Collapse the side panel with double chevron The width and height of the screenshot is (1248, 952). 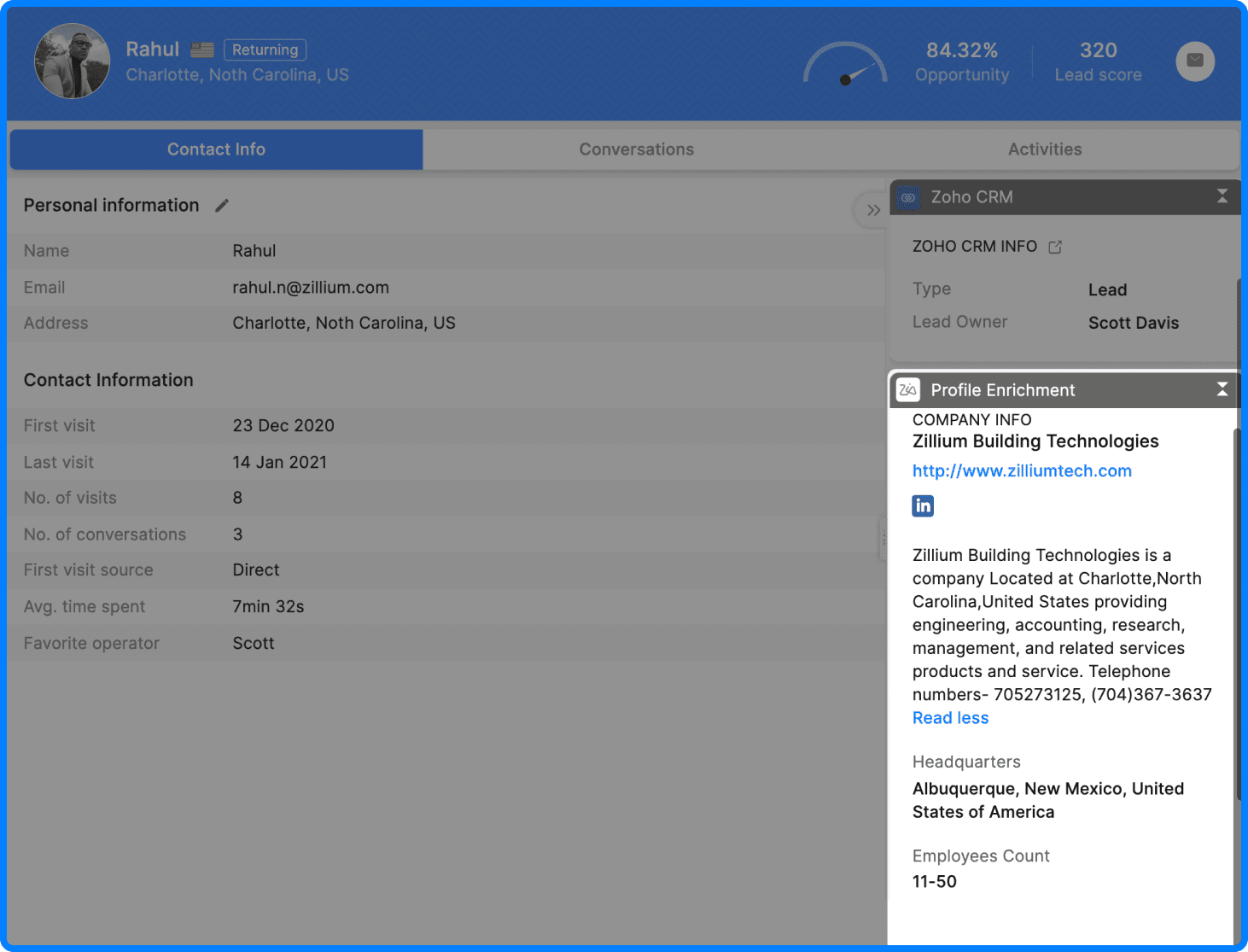click(x=872, y=210)
